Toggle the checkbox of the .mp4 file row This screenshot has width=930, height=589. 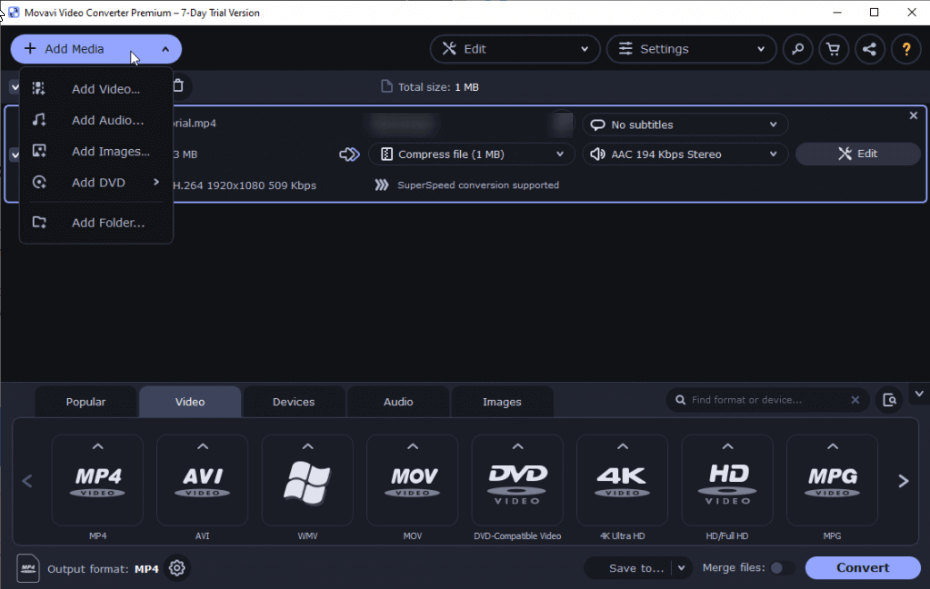point(15,155)
